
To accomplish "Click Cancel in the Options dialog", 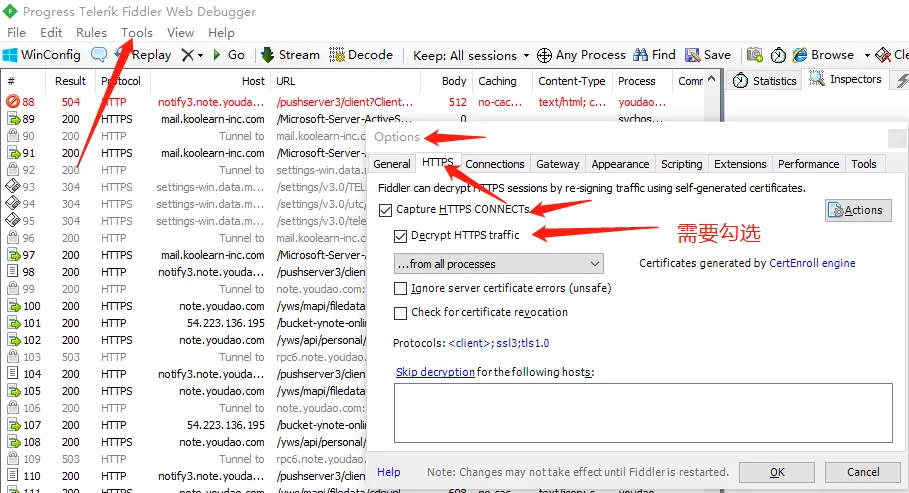I will coord(863,472).
